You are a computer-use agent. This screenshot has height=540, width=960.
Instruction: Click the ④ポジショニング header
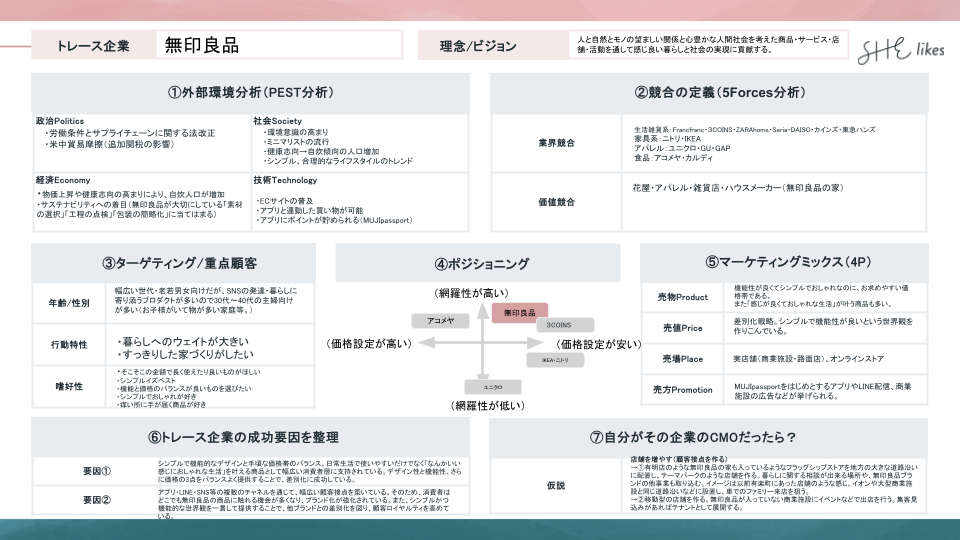click(x=481, y=264)
